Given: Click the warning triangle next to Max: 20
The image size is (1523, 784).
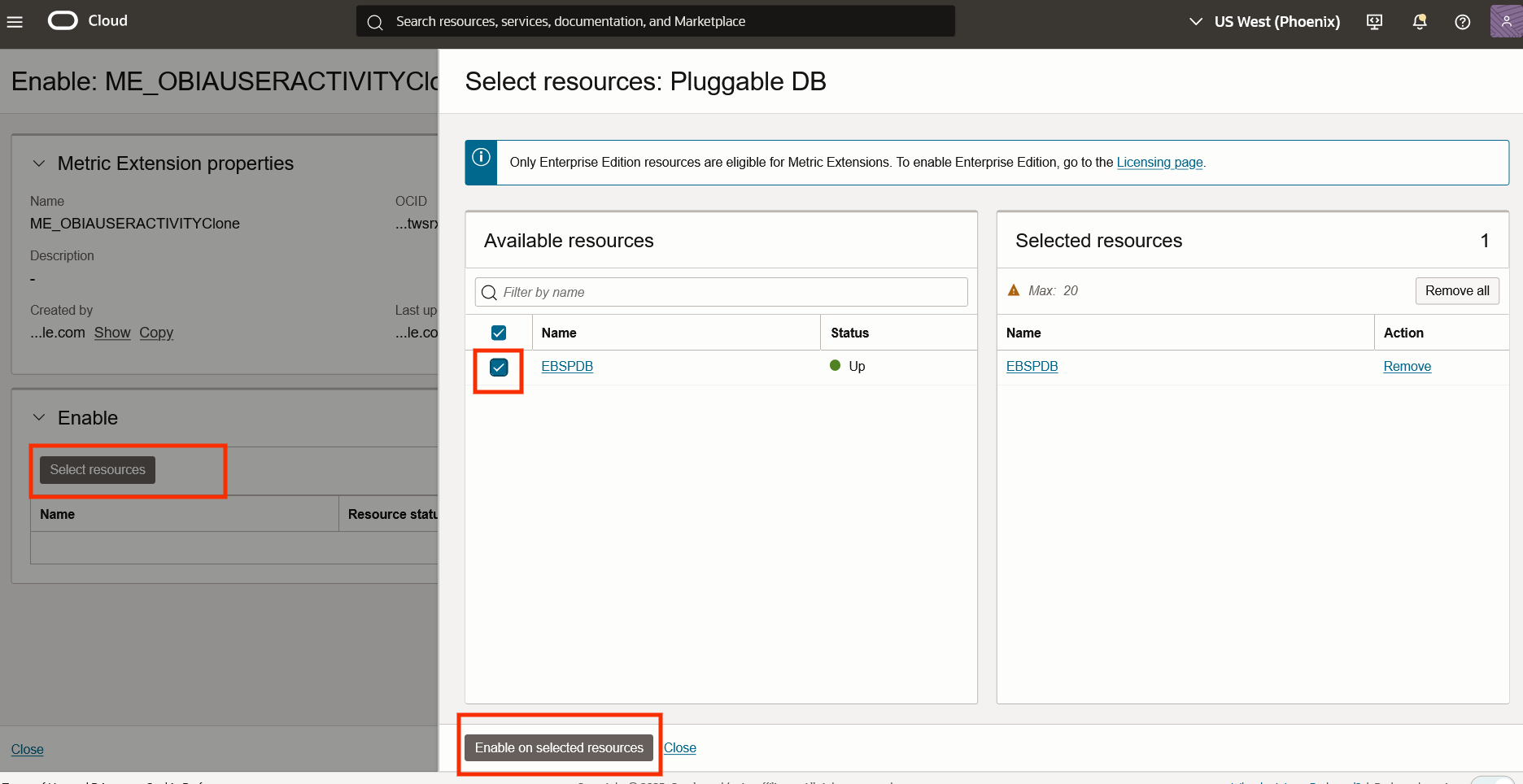Looking at the screenshot, I should coord(1014,290).
